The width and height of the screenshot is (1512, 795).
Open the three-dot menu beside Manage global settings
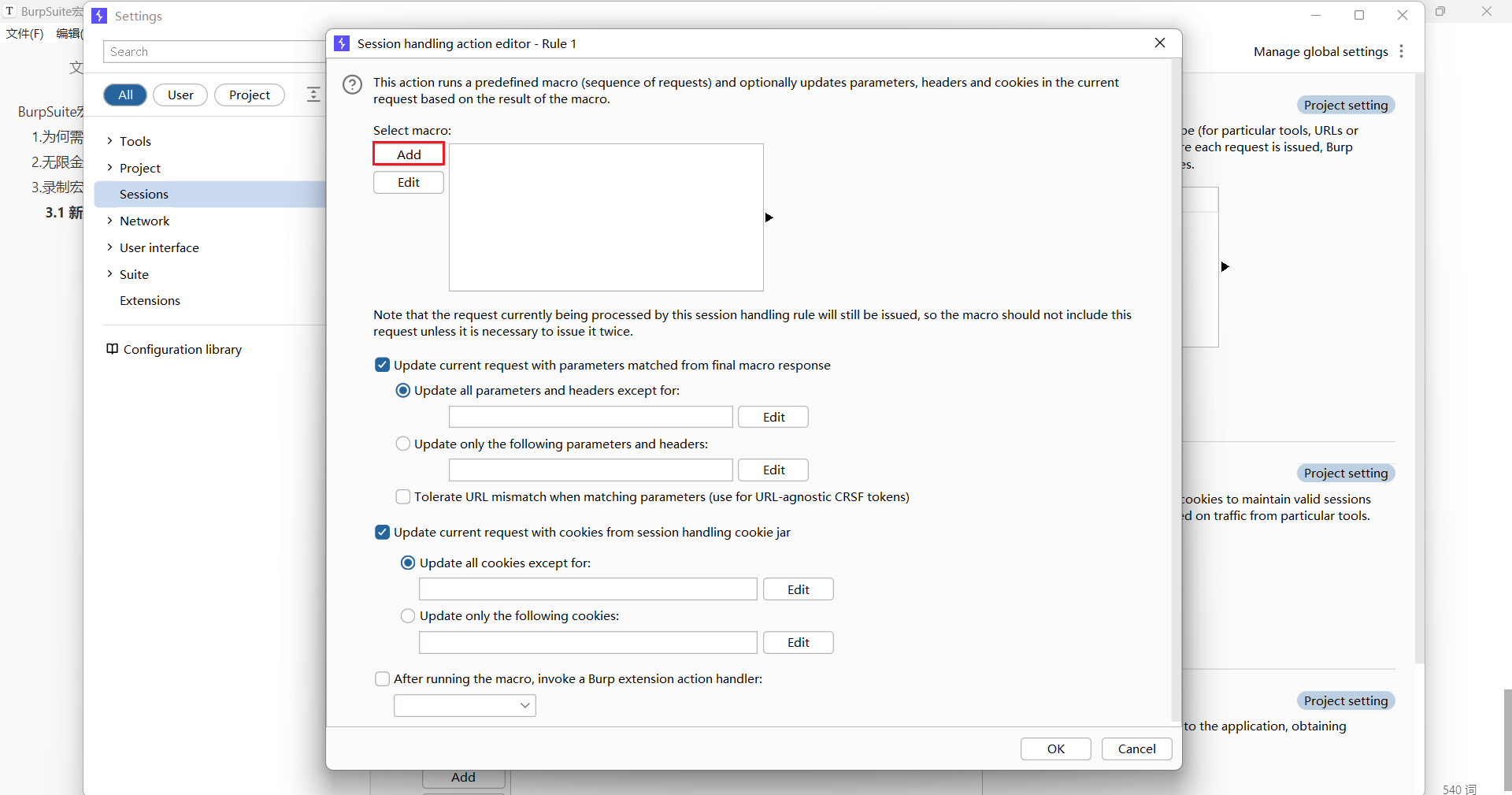tap(1401, 51)
